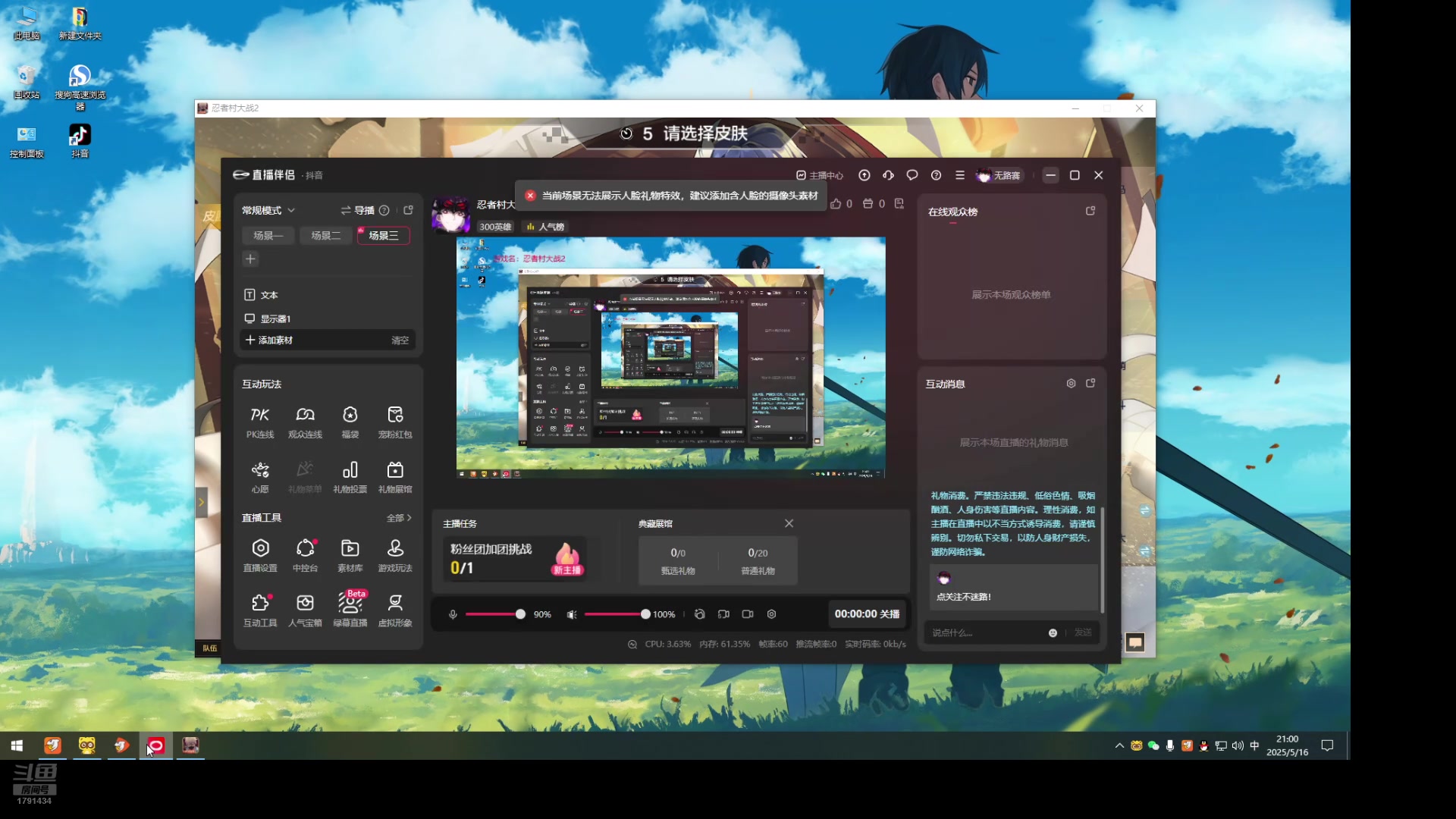The height and width of the screenshot is (819, 1456).
Task: Open 人气宝箱 popularity chest
Action: pyautogui.click(x=305, y=610)
